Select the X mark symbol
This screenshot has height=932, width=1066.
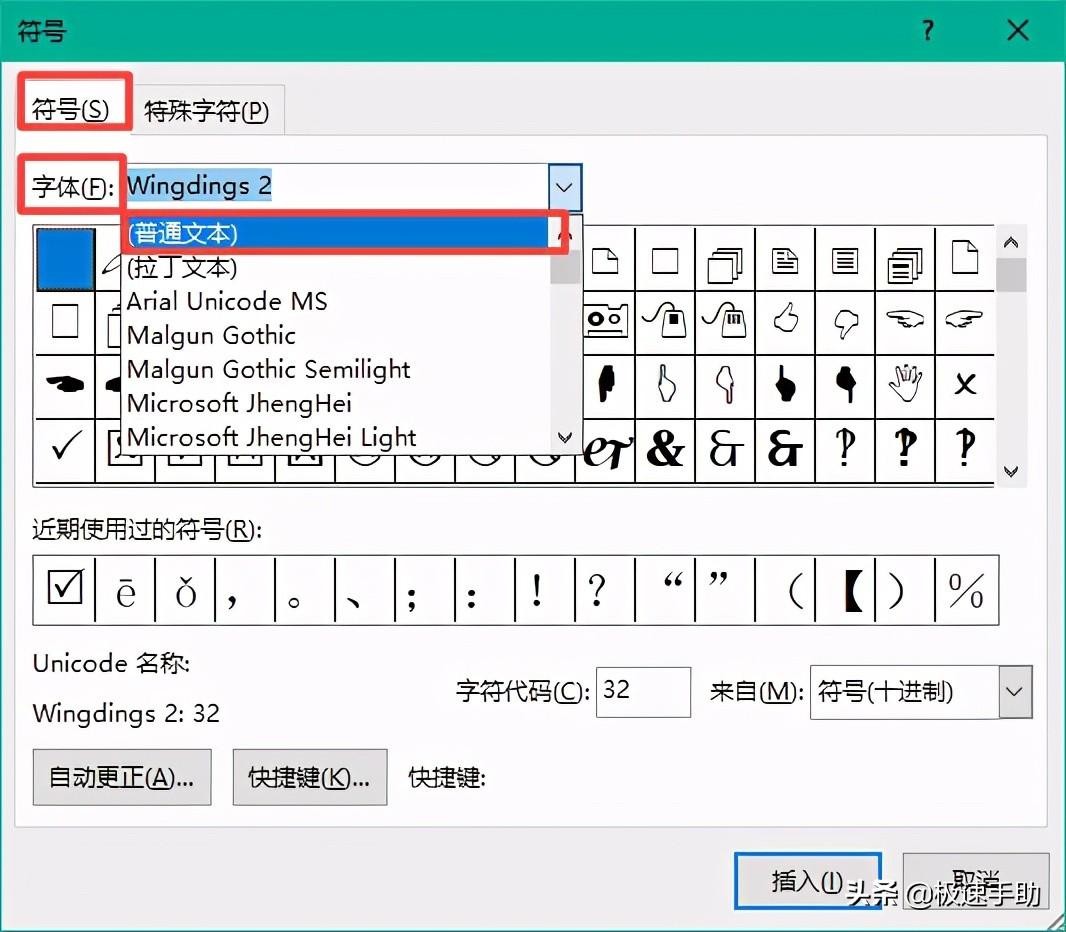pos(964,383)
